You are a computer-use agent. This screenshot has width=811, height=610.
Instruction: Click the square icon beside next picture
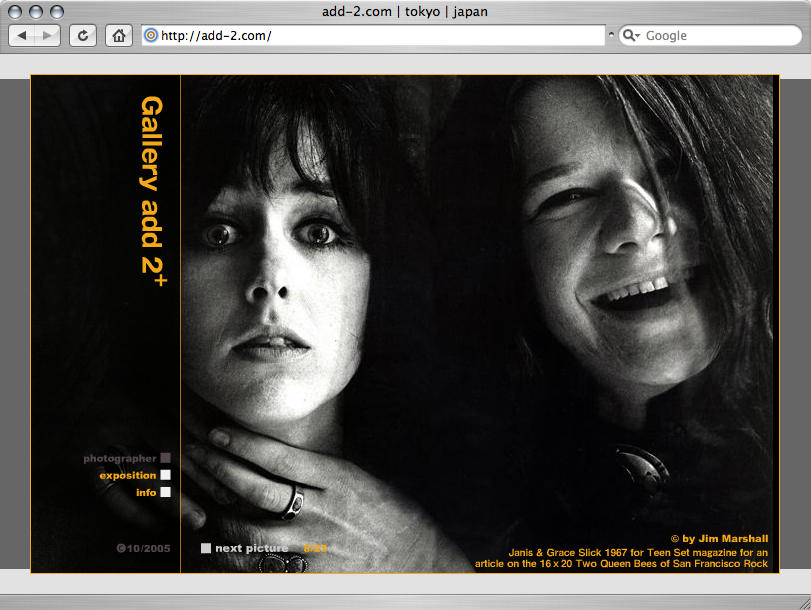click(x=206, y=548)
